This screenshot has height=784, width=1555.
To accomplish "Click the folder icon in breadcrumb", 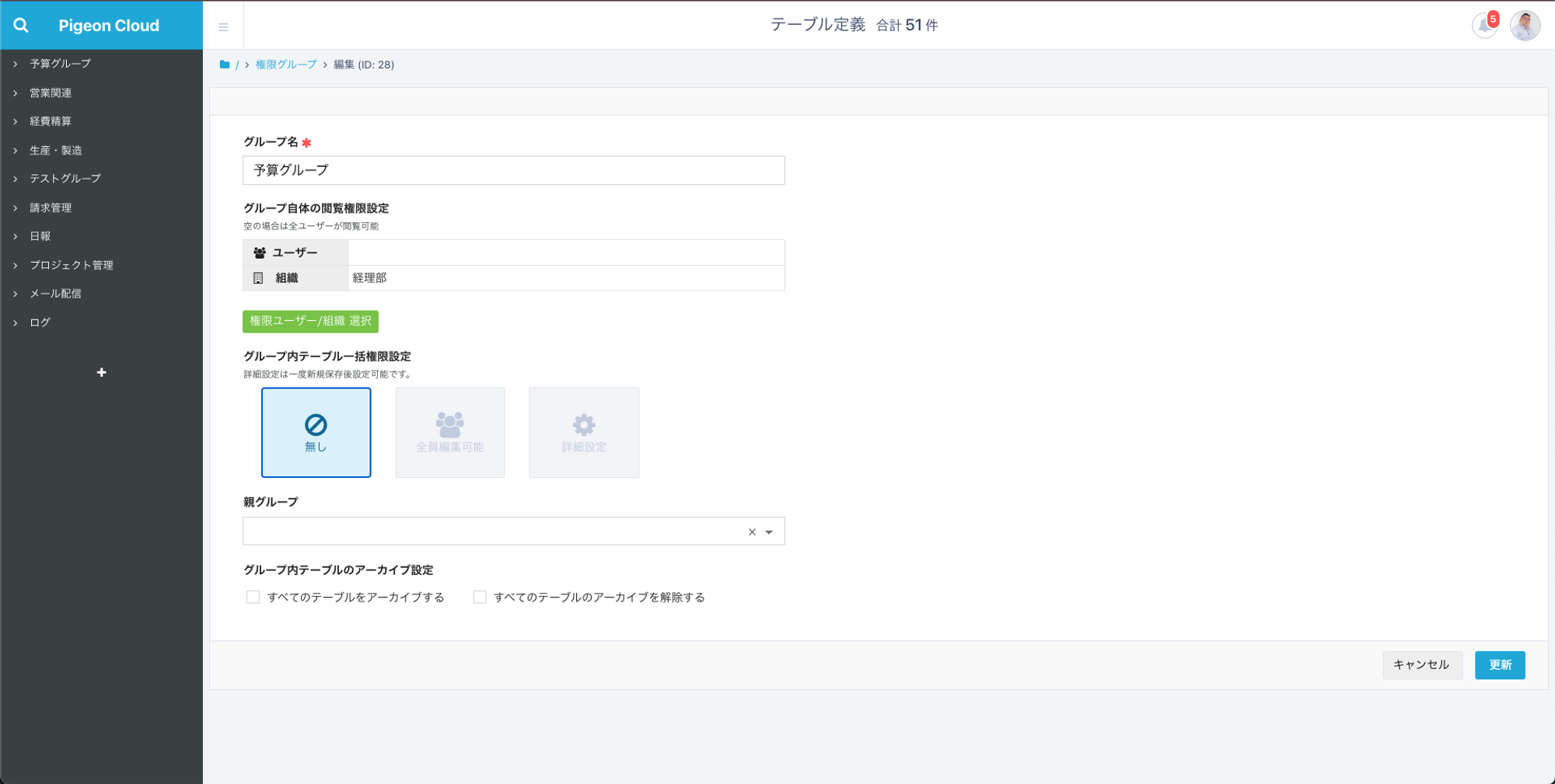I will (x=225, y=64).
